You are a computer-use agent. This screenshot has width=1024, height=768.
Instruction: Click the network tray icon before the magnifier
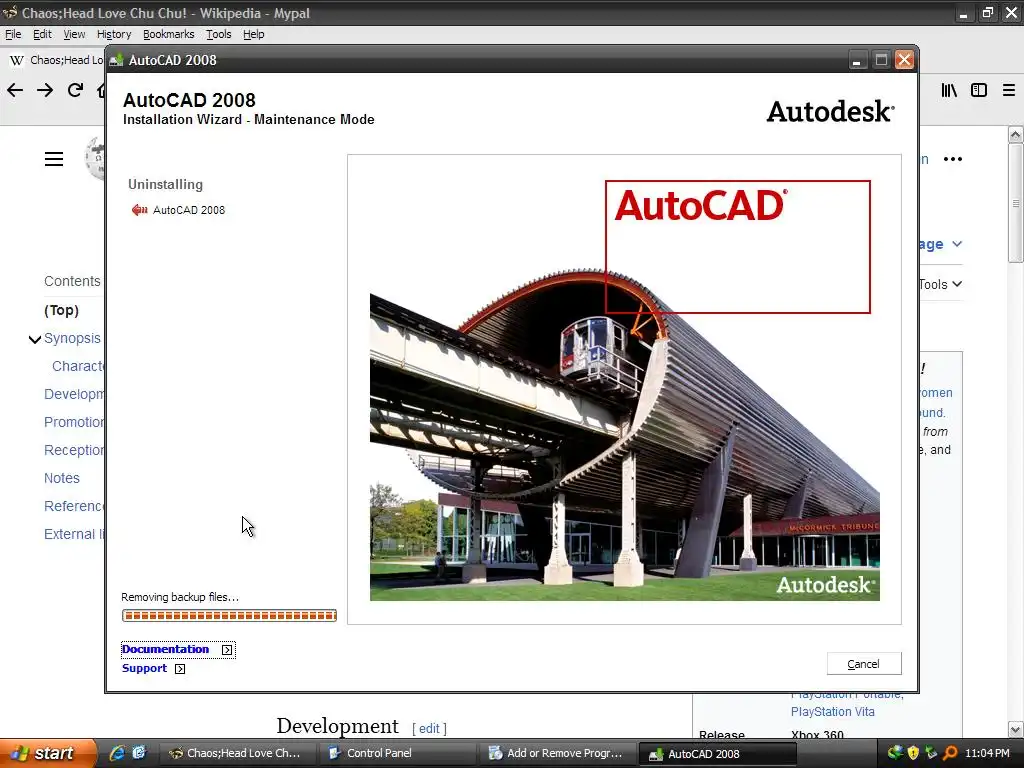tap(931, 753)
